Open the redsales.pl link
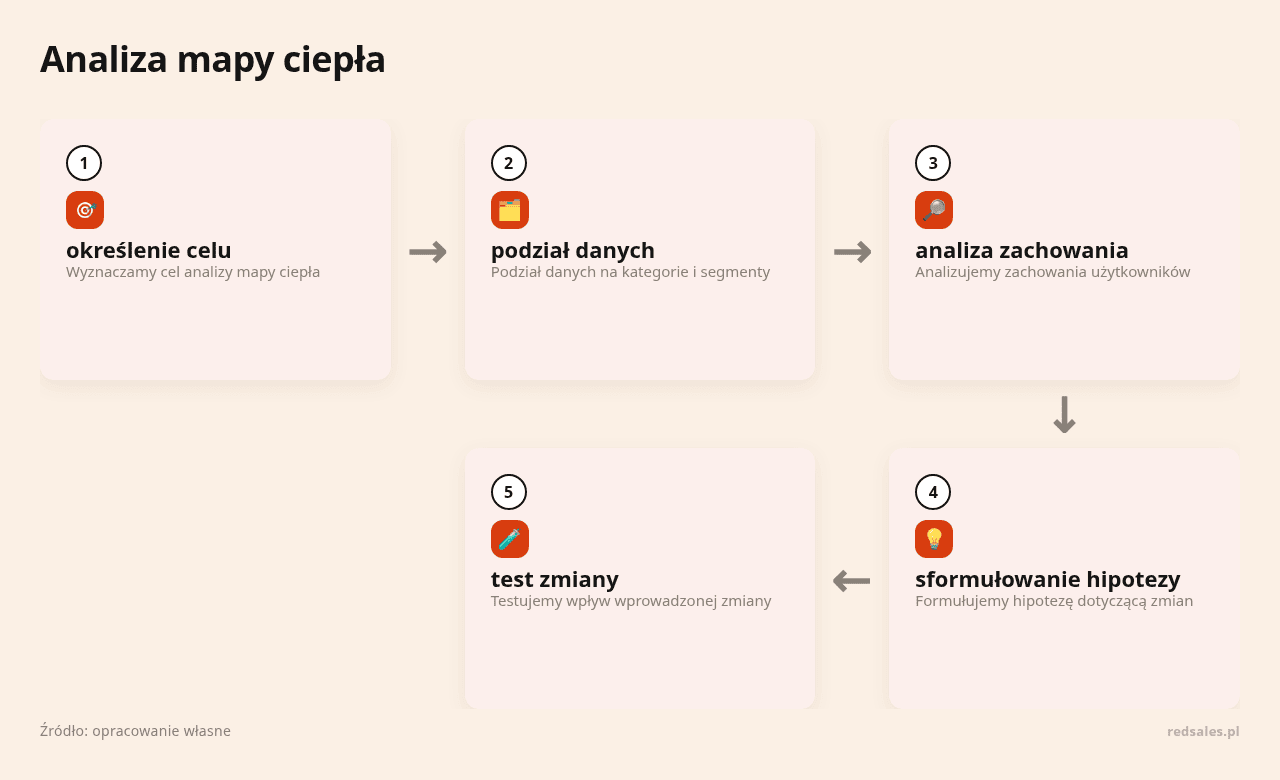 pyautogui.click(x=1203, y=731)
